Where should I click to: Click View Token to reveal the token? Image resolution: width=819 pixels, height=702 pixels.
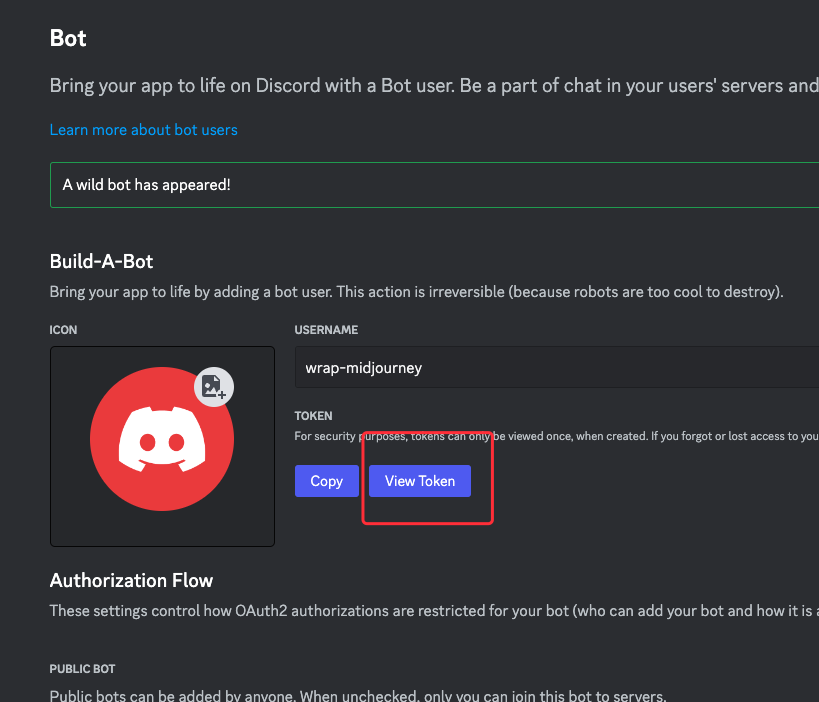click(x=419, y=481)
